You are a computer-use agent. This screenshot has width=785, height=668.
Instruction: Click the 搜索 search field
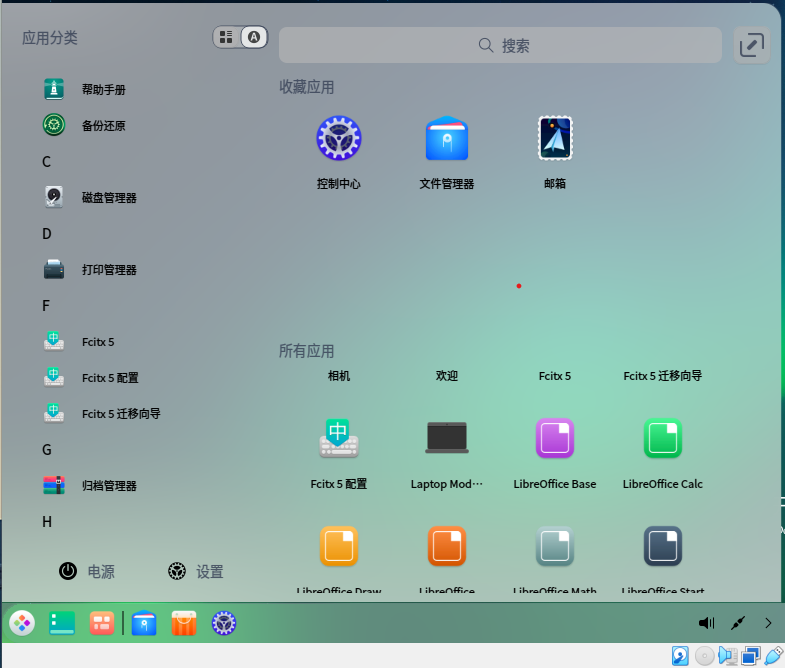pos(500,45)
